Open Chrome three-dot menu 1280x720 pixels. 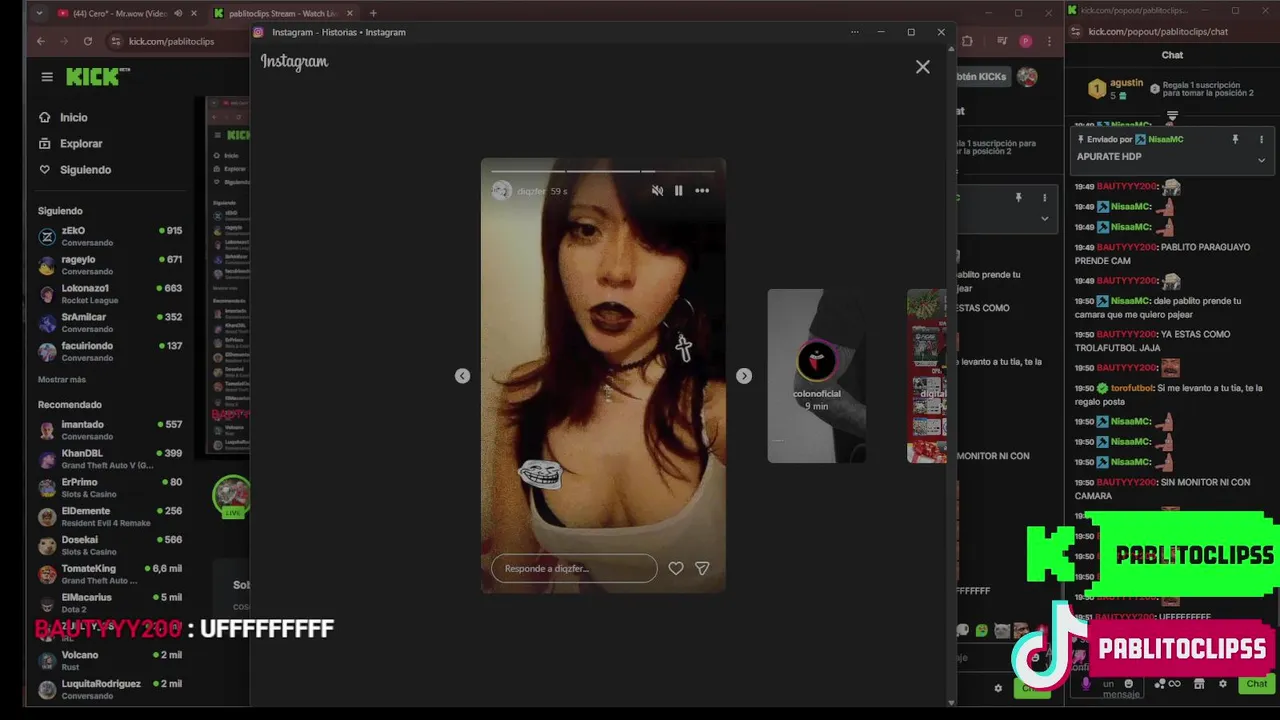pyautogui.click(x=1047, y=41)
